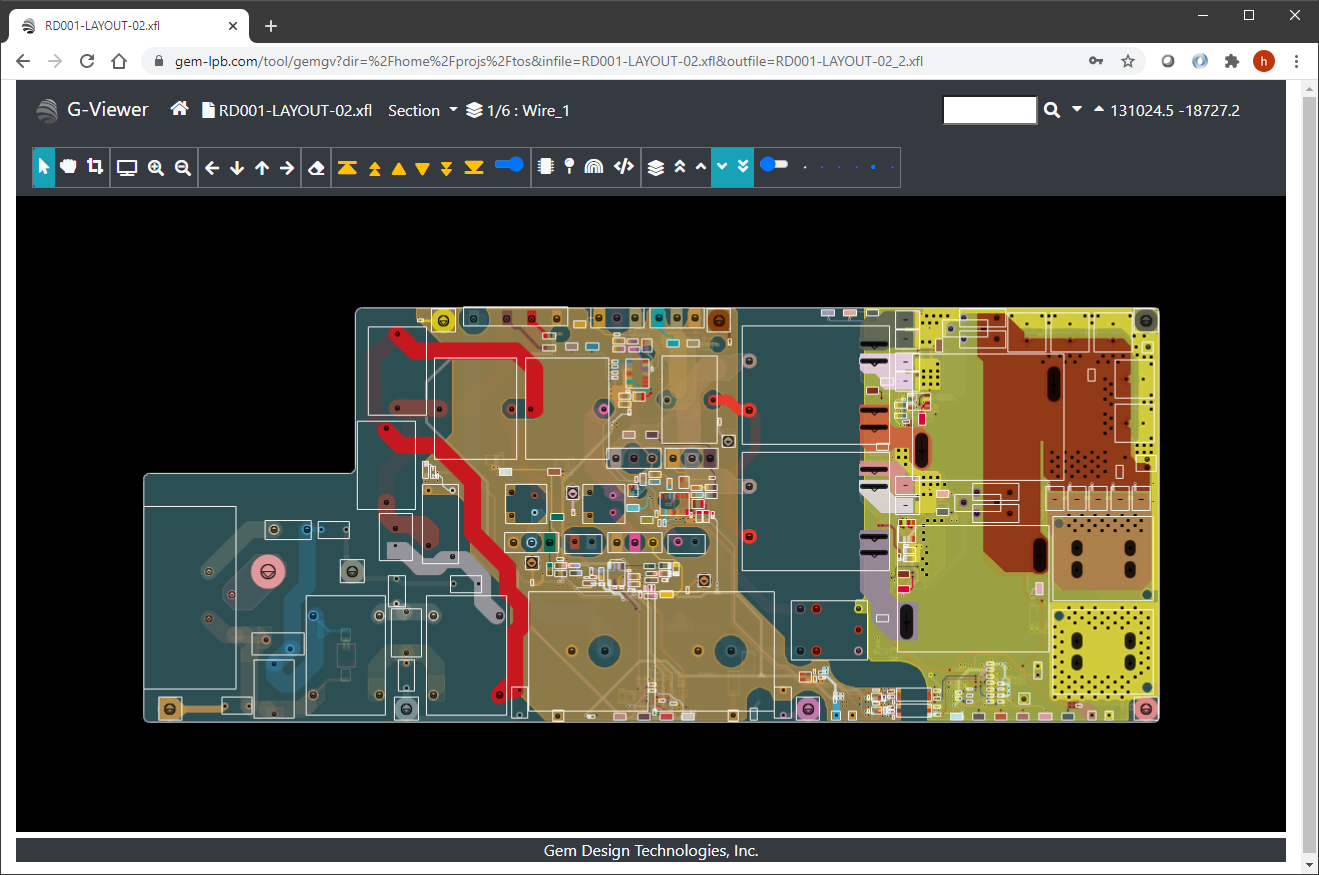Select the arrow pointer tool

click(x=44, y=167)
